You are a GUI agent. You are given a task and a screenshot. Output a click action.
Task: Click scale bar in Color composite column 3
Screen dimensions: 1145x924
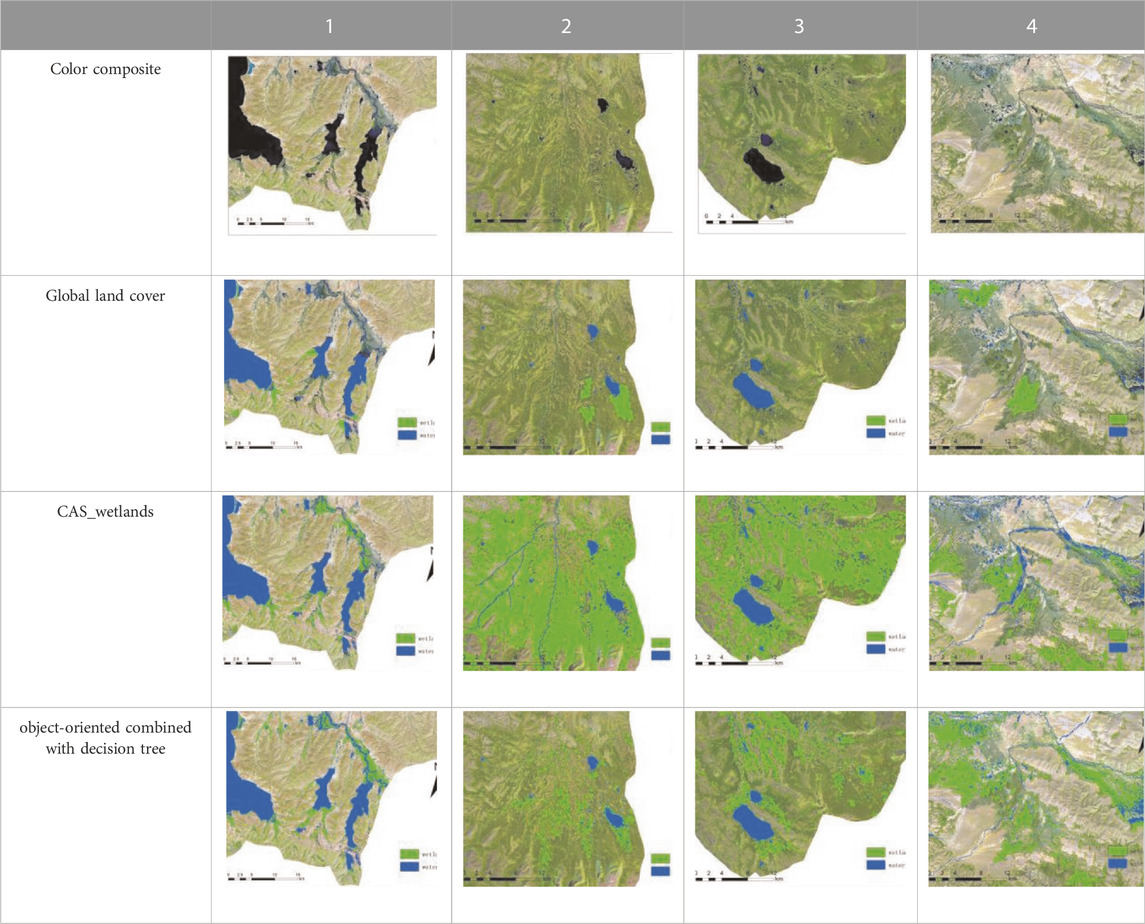pos(750,219)
